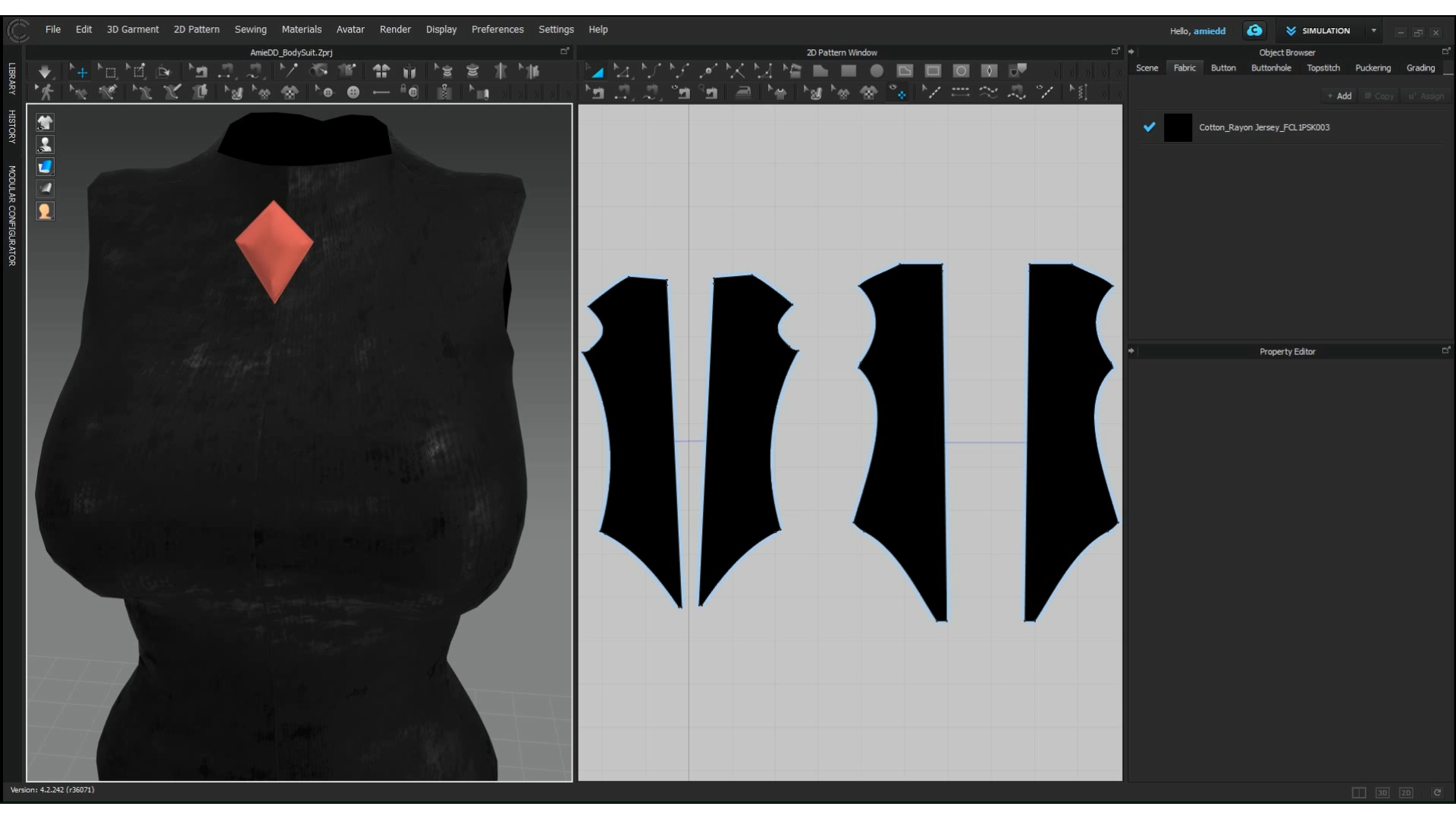Viewport: 1456px width, 819px height.
Task: Select the Select/Move tool in 3D toolbar
Action: point(79,71)
